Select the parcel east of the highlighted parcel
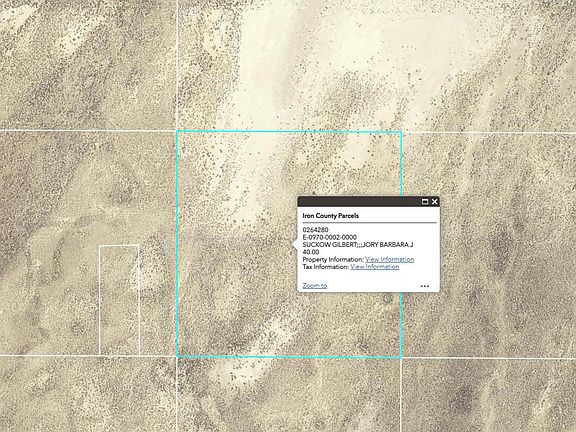The width and height of the screenshot is (576, 432). tap(489, 245)
